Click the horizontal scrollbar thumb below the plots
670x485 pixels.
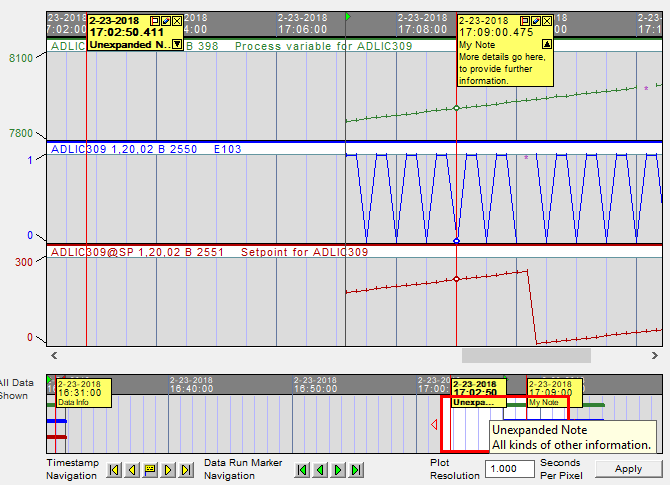pos(525,354)
